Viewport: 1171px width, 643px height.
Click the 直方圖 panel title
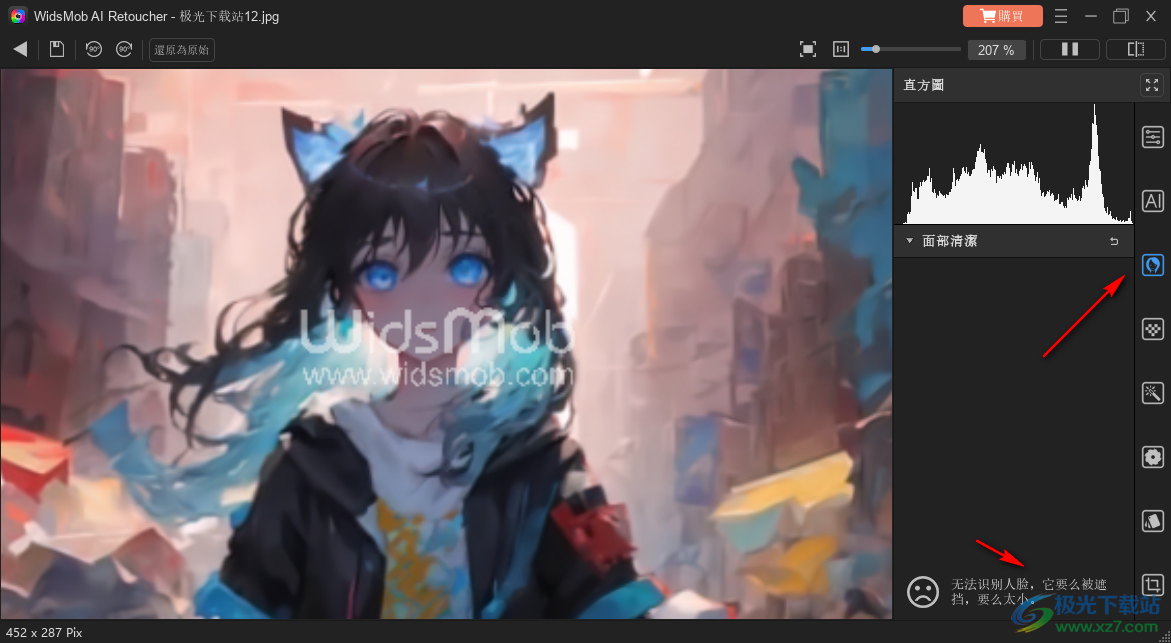pyautogui.click(x=924, y=85)
